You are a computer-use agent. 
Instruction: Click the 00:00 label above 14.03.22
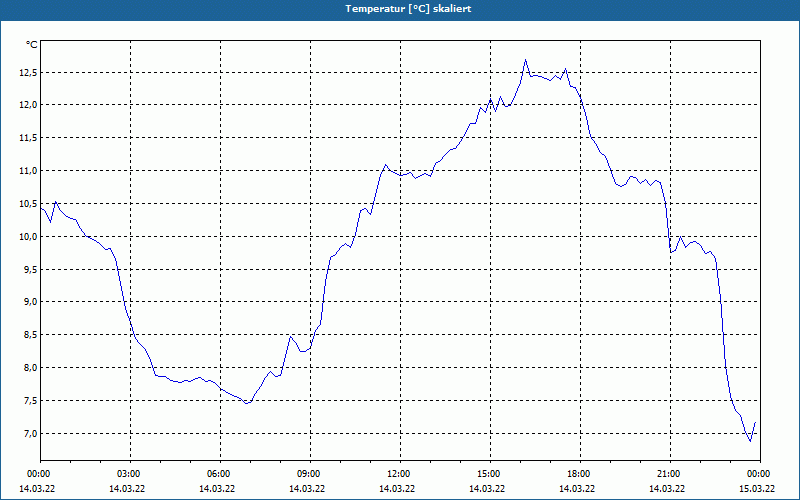pos(37,474)
